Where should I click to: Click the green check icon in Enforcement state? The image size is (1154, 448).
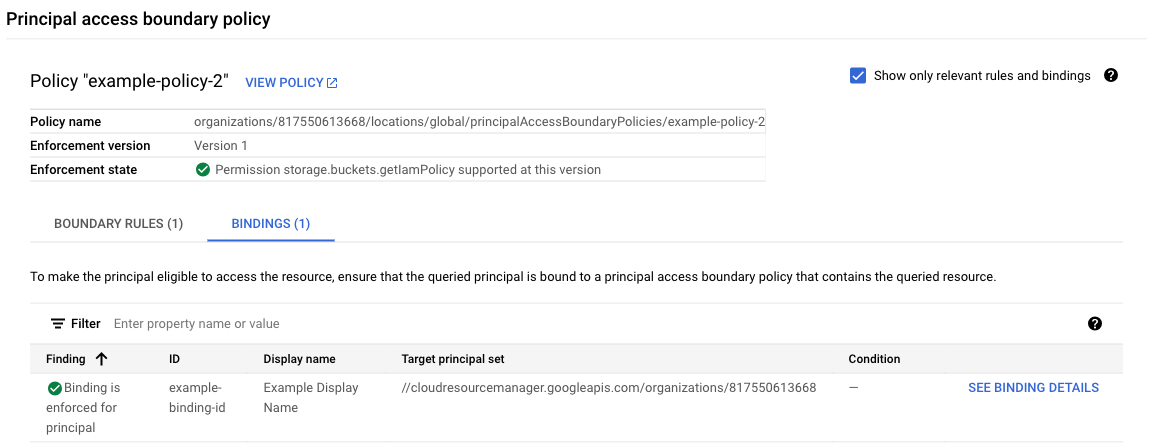coord(204,170)
